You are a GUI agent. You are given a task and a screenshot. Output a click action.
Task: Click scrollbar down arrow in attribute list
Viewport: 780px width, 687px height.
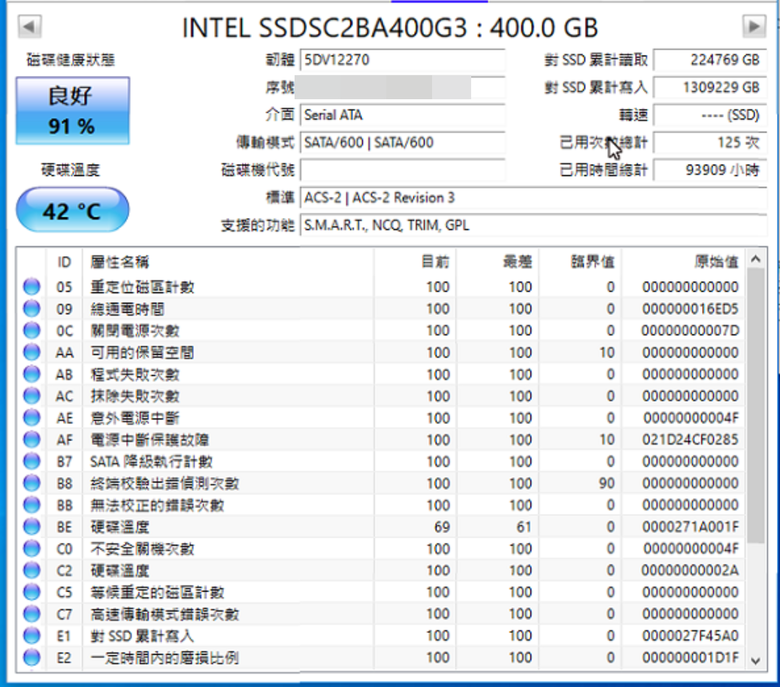(756, 661)
